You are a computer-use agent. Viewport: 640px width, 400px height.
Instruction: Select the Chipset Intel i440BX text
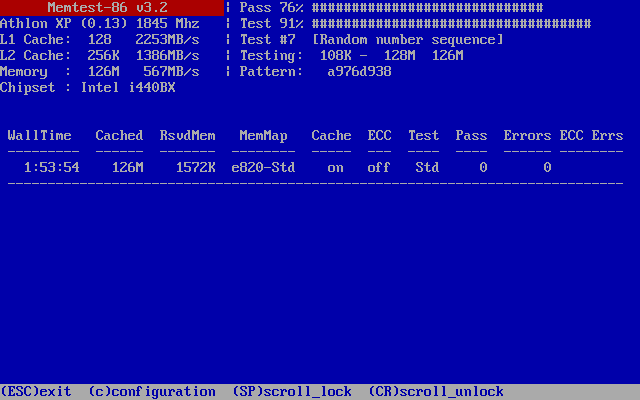88,88
